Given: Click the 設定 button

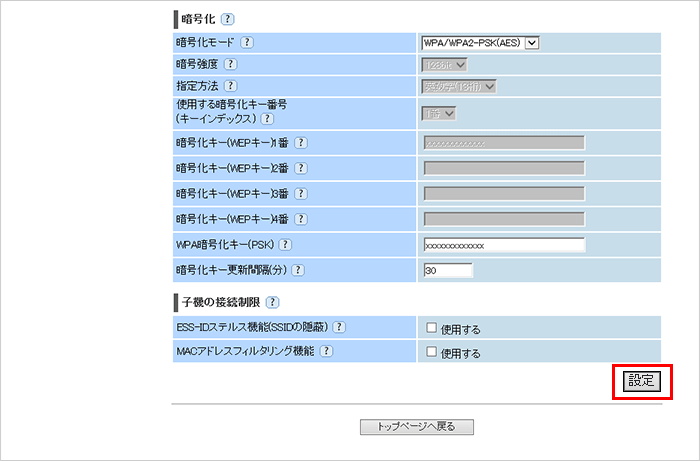Looking at the screenshot, I should pyautogui.click(x=641, y=381).
